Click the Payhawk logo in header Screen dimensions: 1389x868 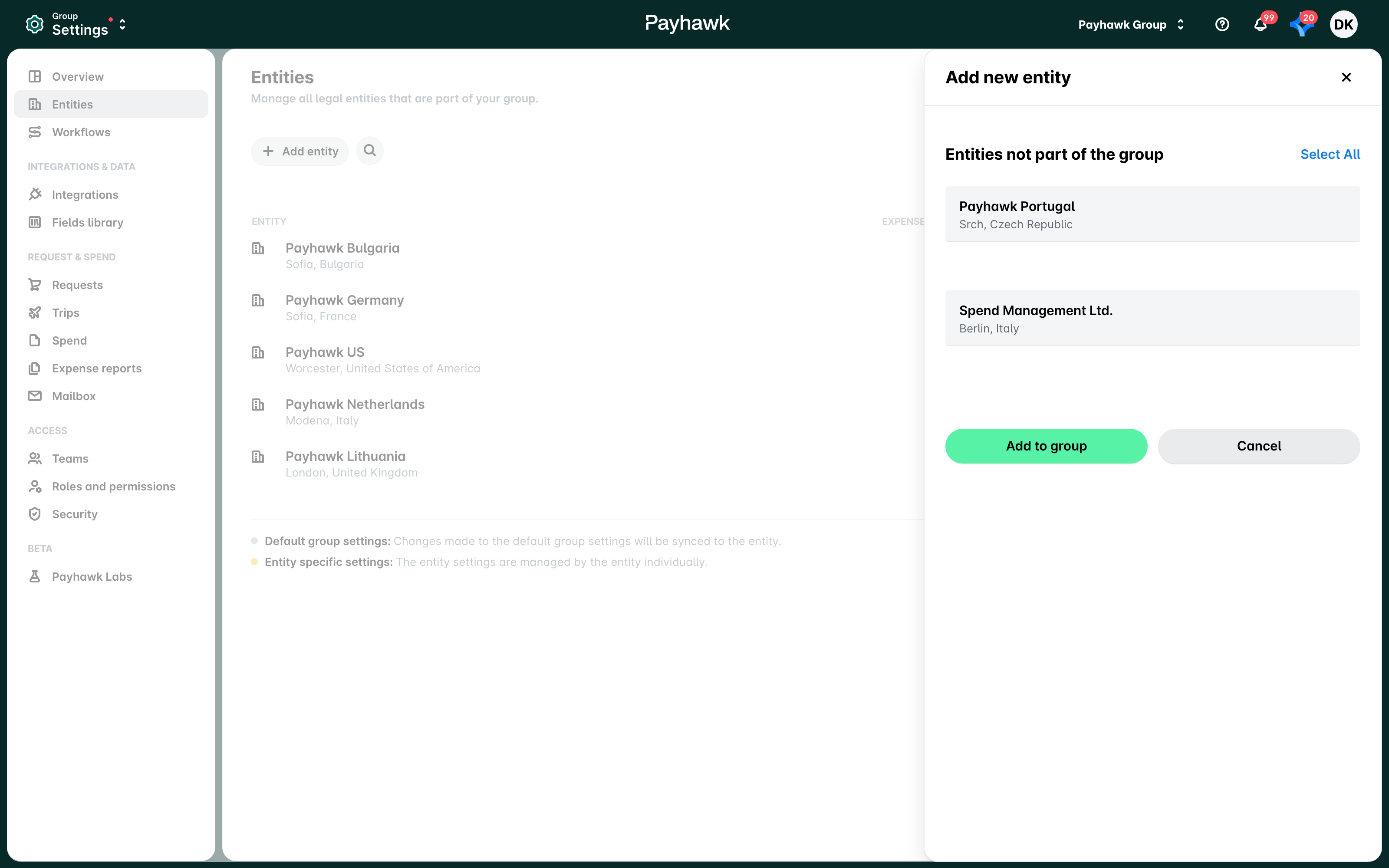pyautogui.click(x=687, y=23)
